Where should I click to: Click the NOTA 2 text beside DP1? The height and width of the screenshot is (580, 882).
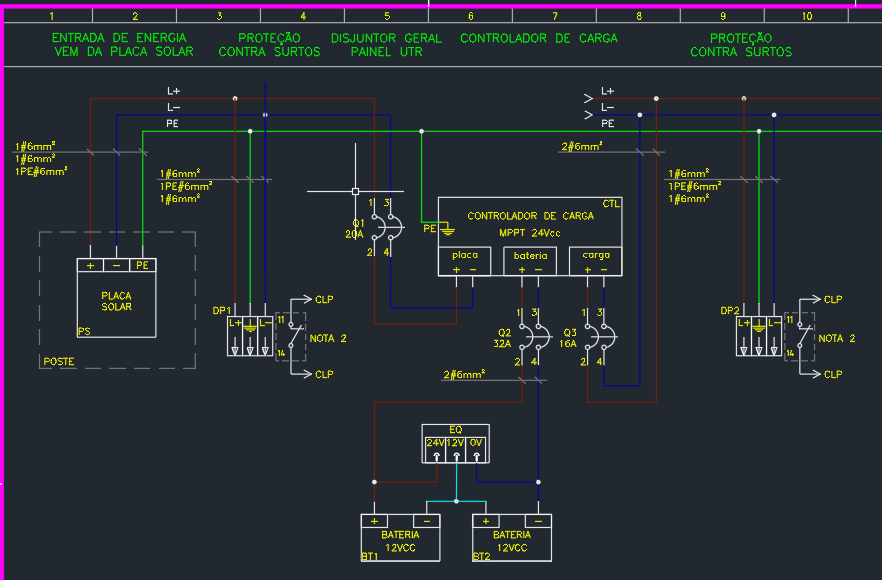[x=328, y=338]
